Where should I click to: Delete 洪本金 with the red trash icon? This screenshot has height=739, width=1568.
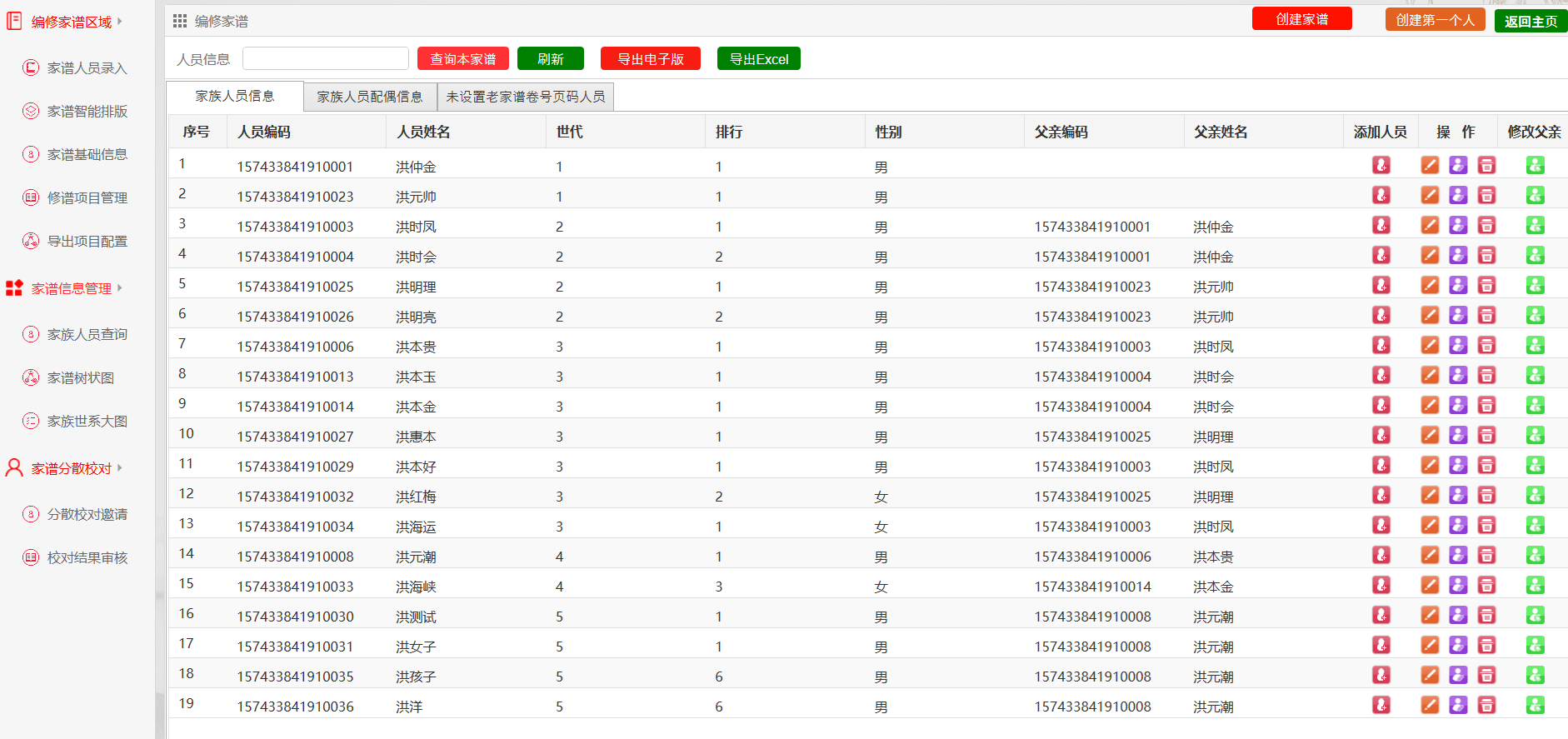point(1486,405)
